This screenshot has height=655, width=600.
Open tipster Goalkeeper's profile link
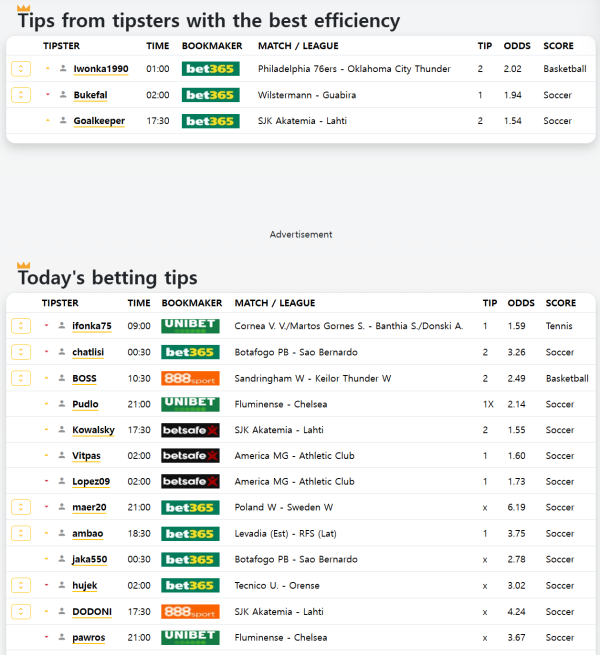pos(99,121)
